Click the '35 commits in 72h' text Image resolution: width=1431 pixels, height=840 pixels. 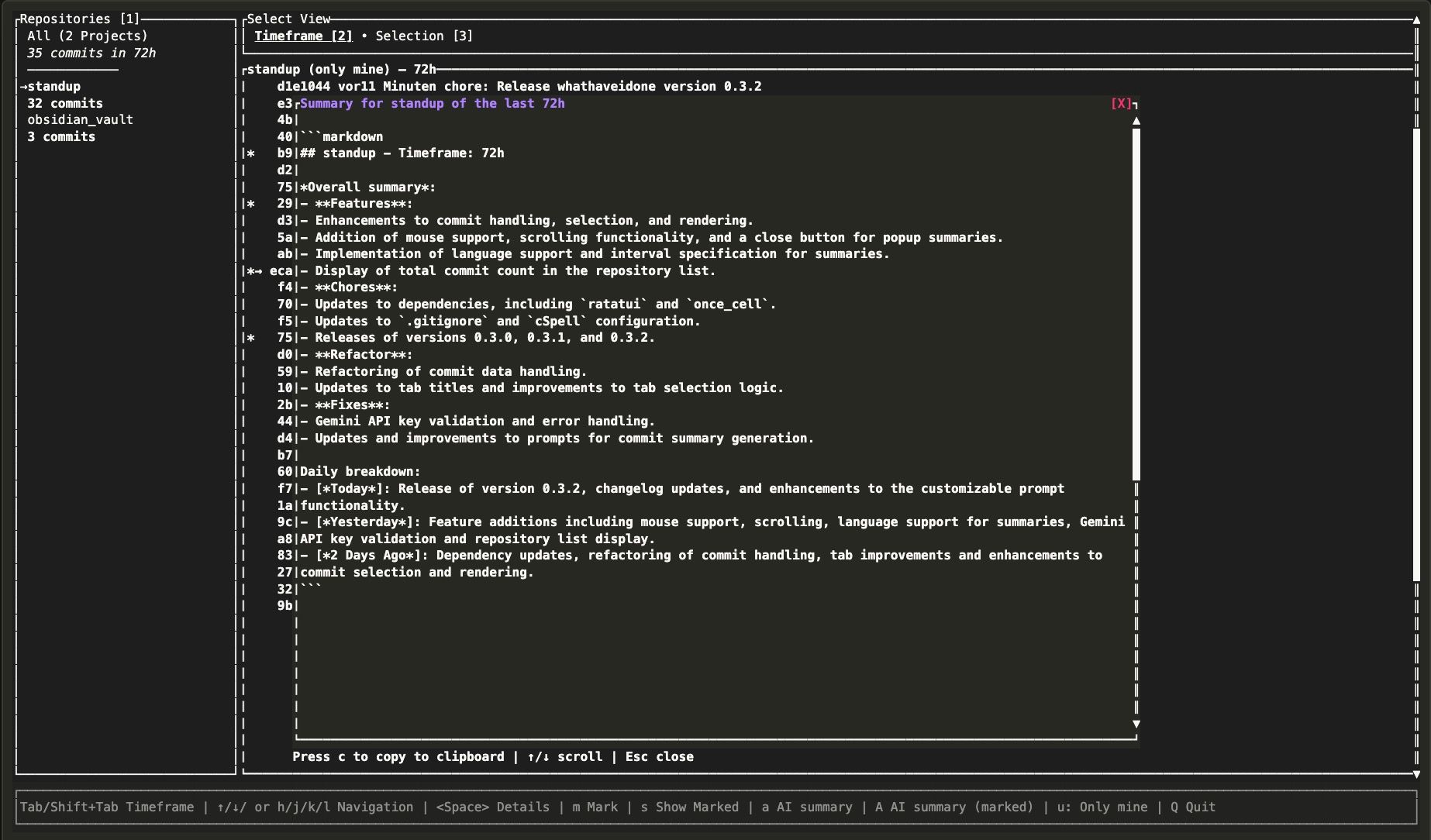(x=91, y=53)
